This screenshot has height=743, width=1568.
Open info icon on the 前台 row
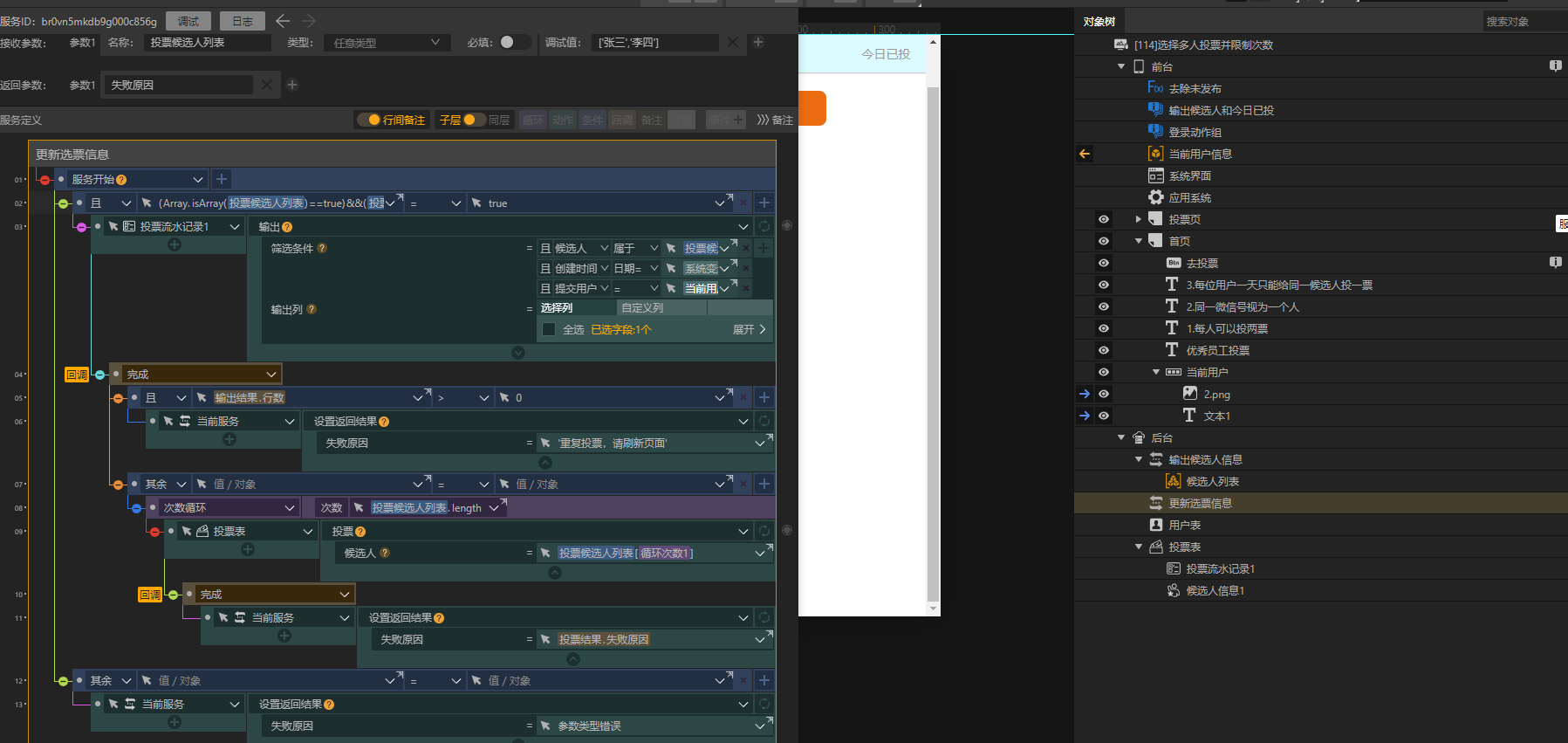(1556, 65)
